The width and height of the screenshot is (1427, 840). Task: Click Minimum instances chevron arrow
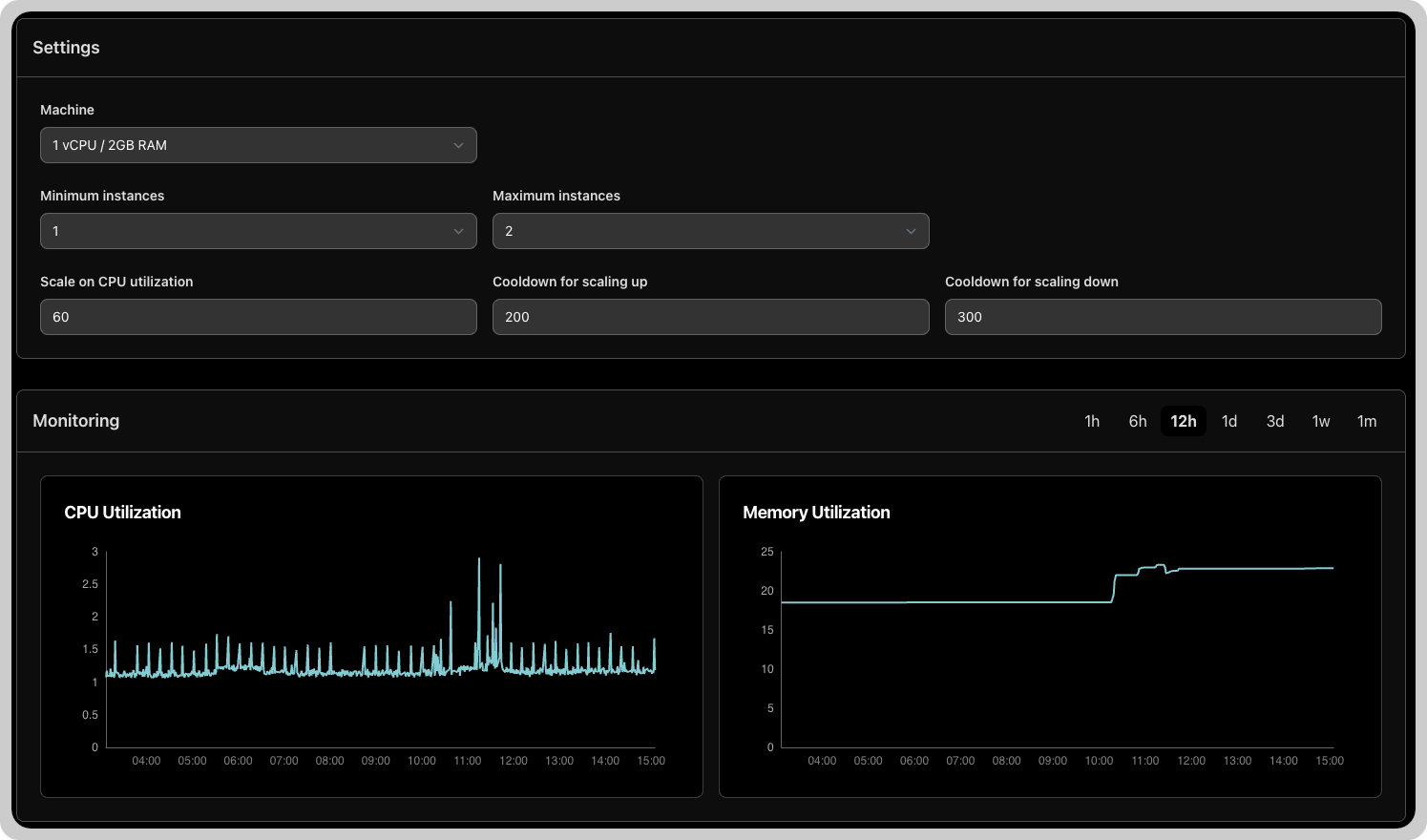[458, 231]
